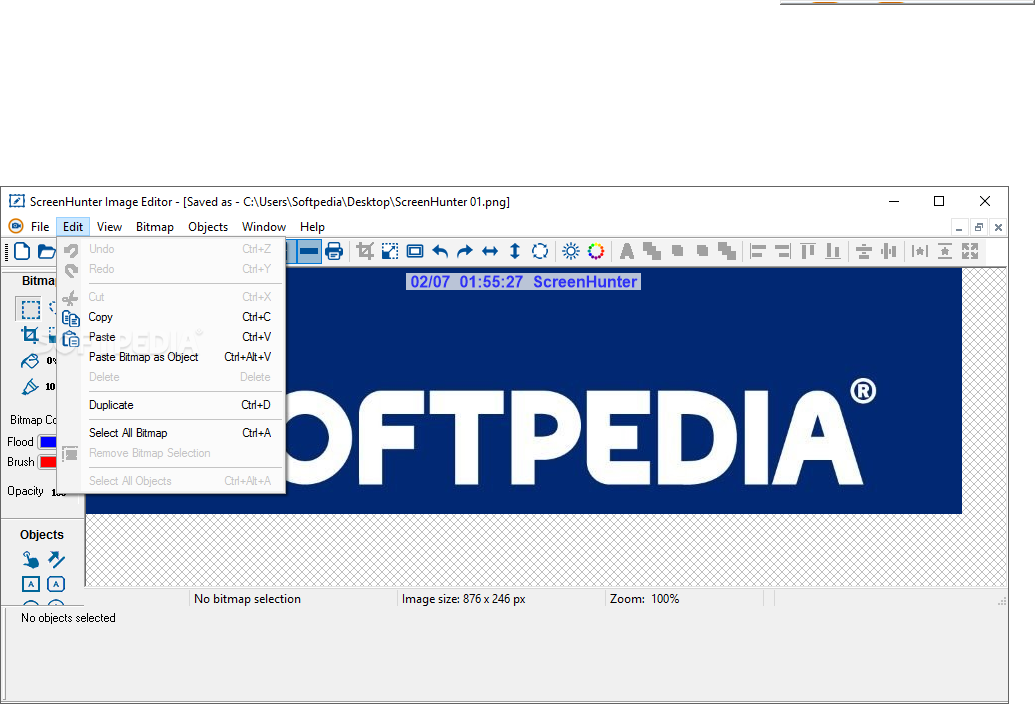
Task: Click the Open folder toolbar icon
Action: point(46,251)
